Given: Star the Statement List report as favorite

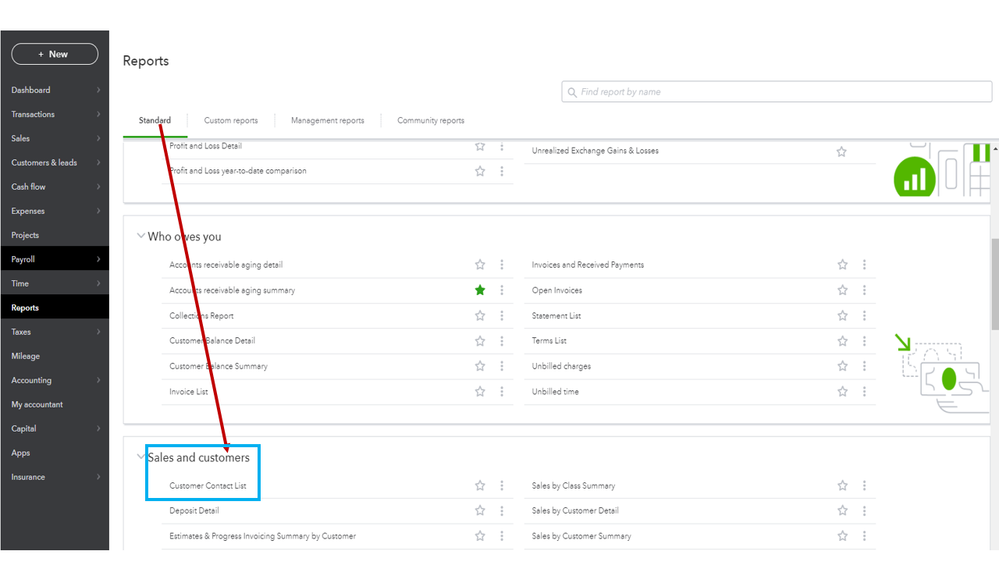Looking at the screenshot, I should [x=842, y=316].
